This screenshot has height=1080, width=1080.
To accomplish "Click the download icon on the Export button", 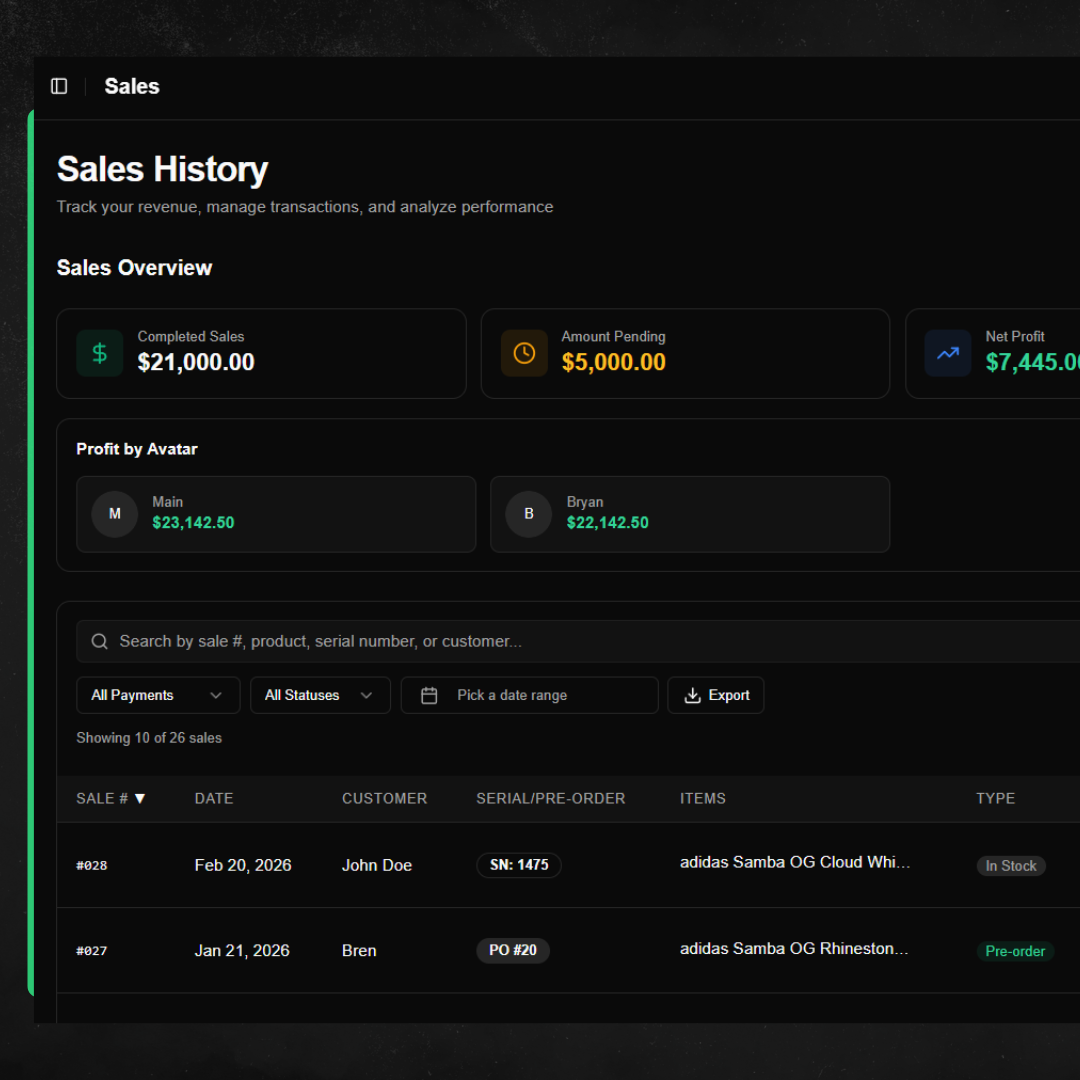I will pyautogui.click(x=692, y=695).
